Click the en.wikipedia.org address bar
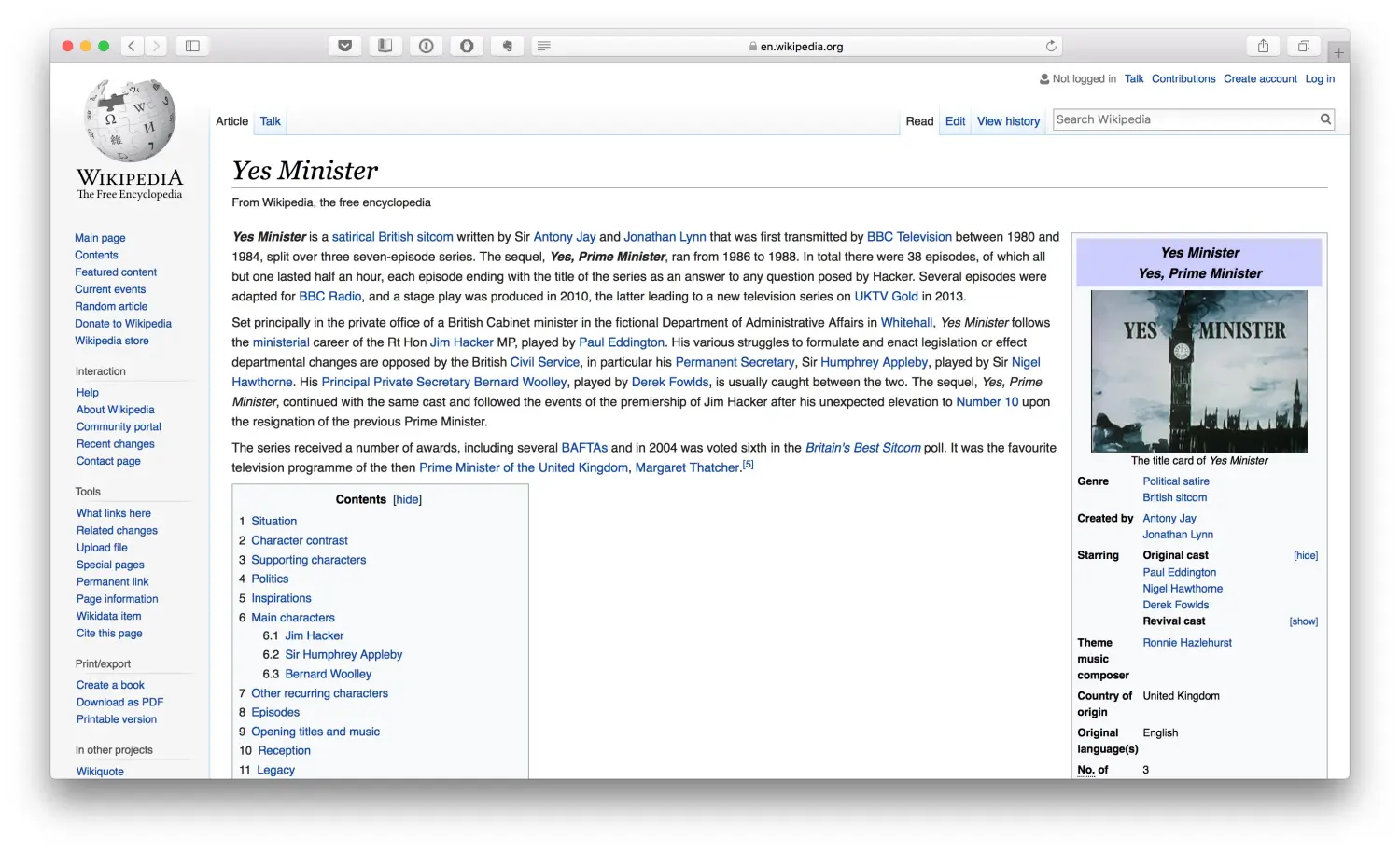Image resolution: width=1400 pixels, height=851 pixels. tap(796, 46)
